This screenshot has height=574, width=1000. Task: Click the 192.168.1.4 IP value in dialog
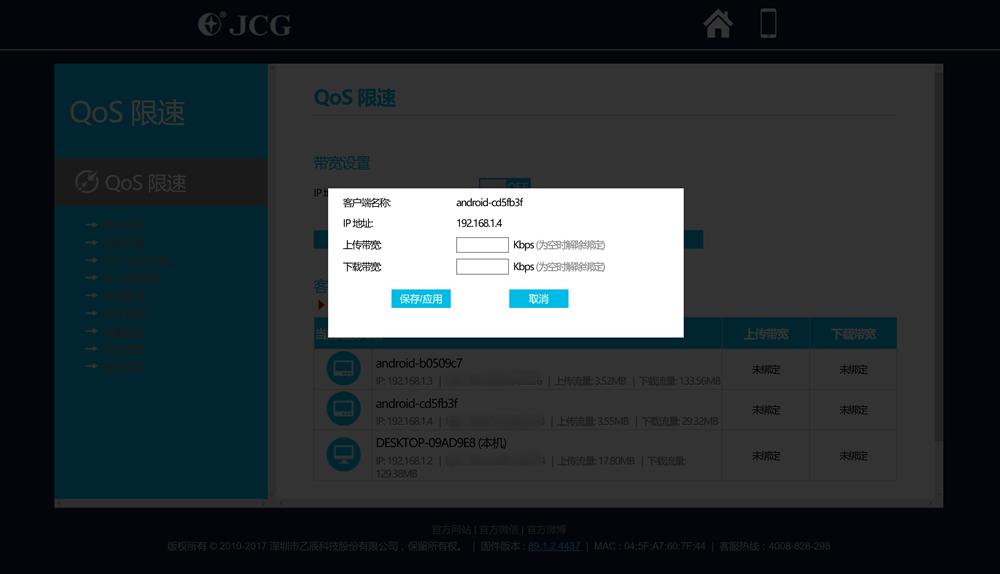click(479, 223)
